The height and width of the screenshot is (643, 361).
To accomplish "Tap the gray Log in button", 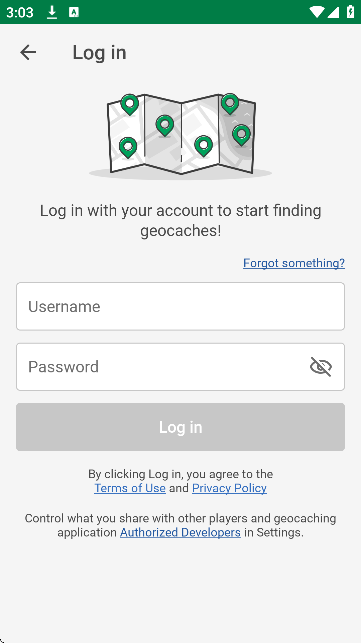I will point(180,427).
